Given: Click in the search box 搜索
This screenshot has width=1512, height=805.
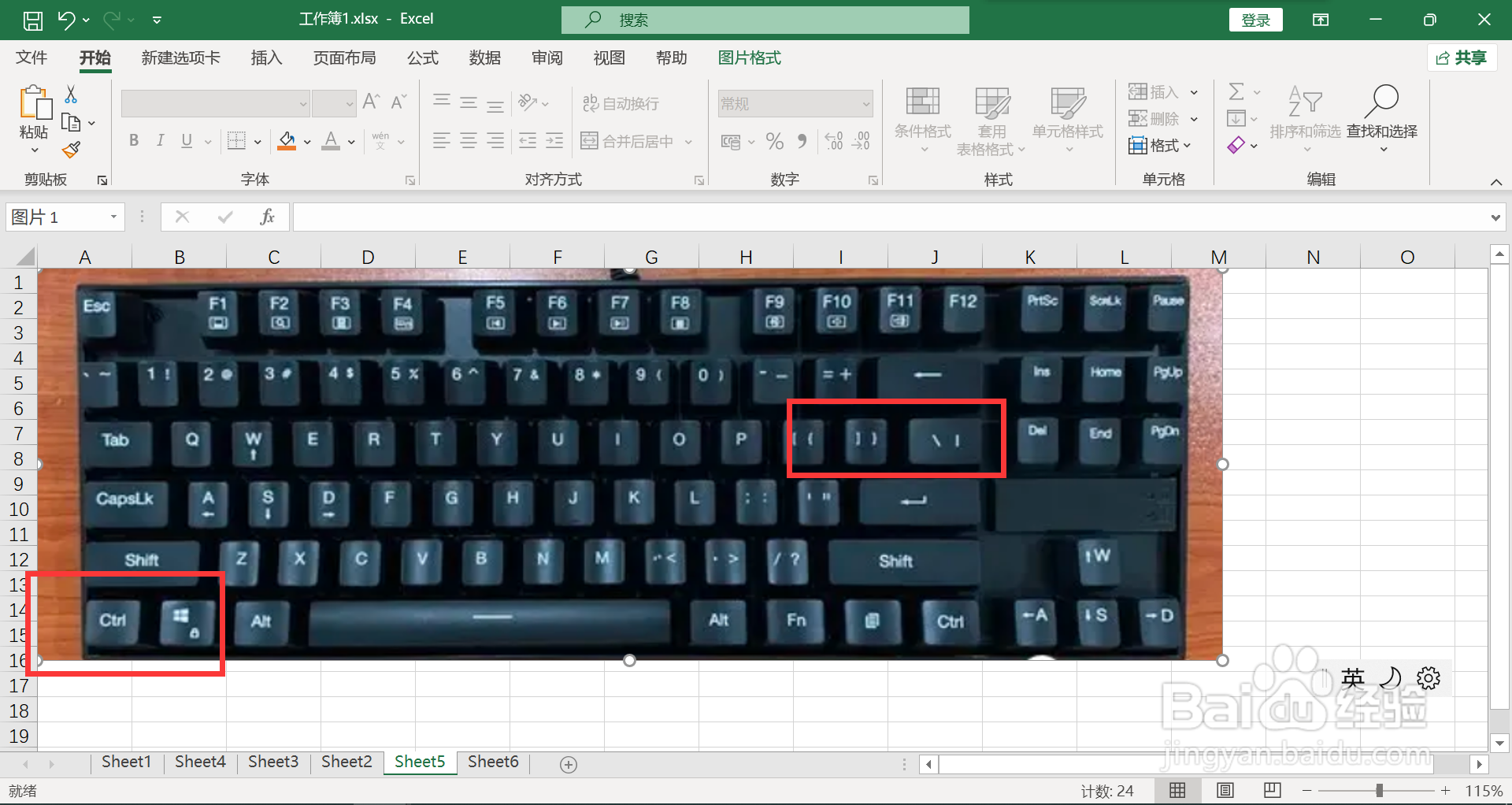Looking at the screenshot, I should pos(765,20).
